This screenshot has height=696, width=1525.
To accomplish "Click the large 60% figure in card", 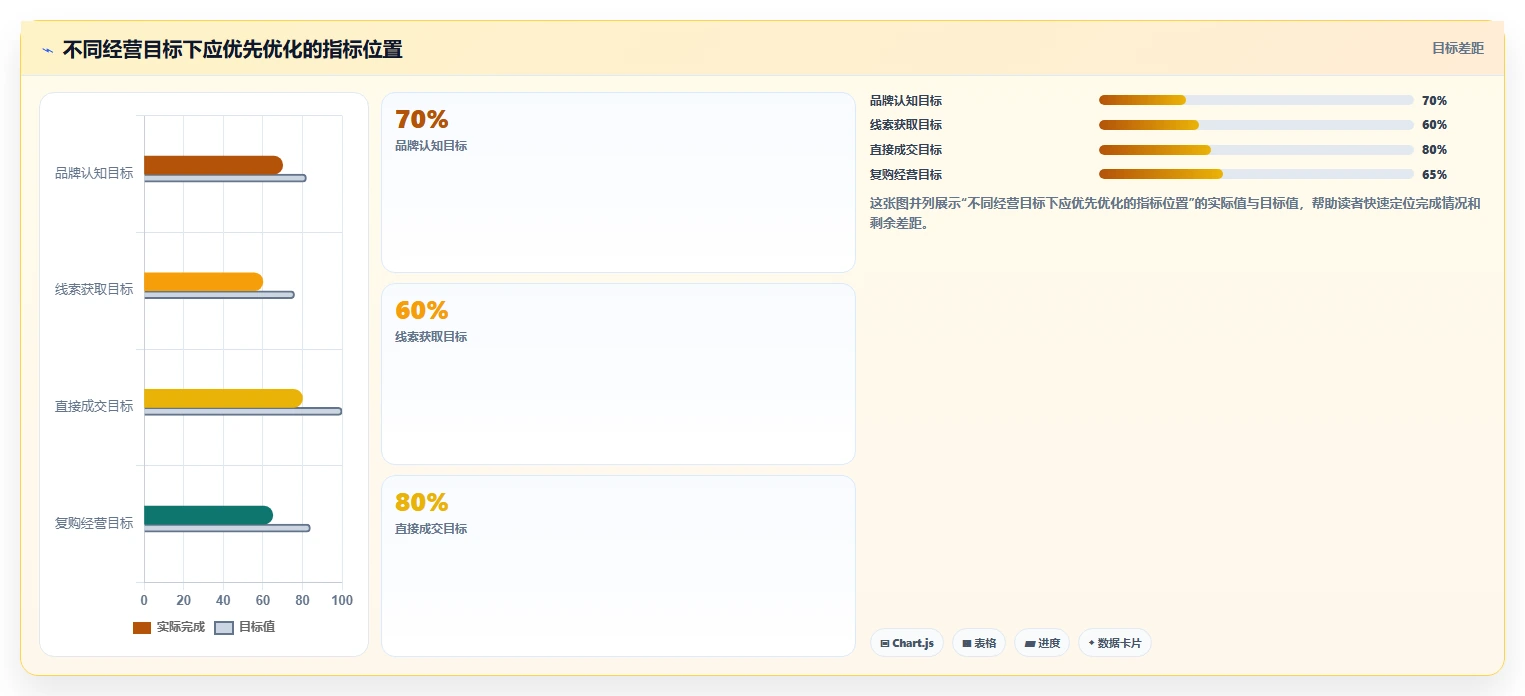I will [x=421, y=310].
